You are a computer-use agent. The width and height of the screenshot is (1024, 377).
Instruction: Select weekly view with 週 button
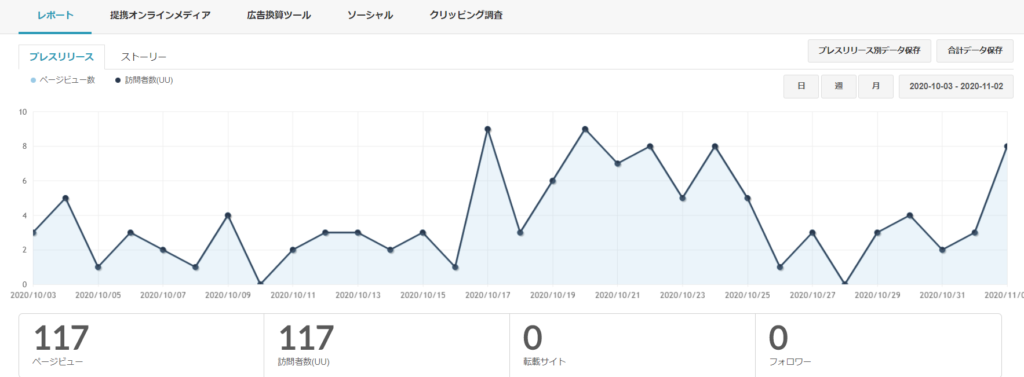[839, 87]
